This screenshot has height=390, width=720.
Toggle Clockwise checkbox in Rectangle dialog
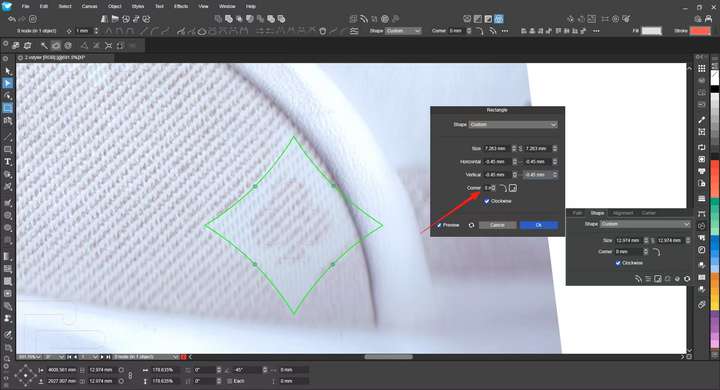(x=487, y=201)
